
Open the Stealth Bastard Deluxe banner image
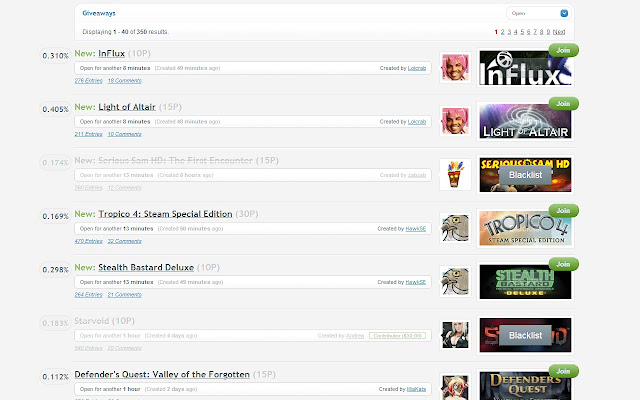(525, 282)
